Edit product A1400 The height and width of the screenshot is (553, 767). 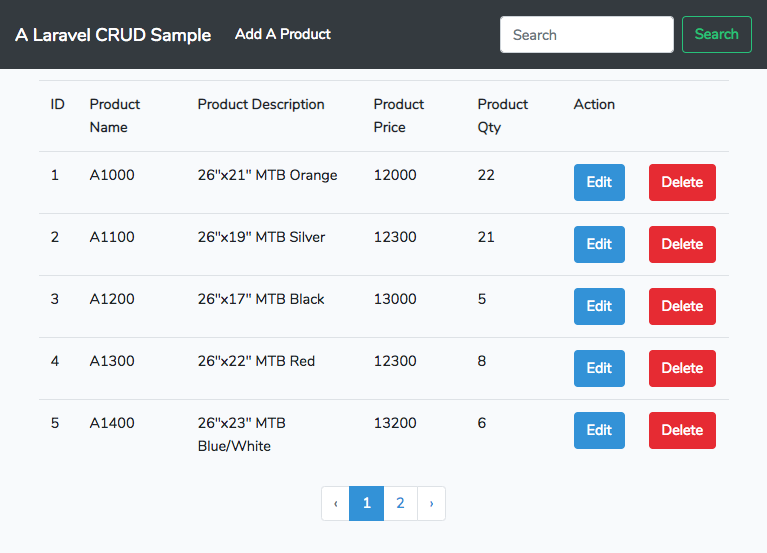pos(599,430)
